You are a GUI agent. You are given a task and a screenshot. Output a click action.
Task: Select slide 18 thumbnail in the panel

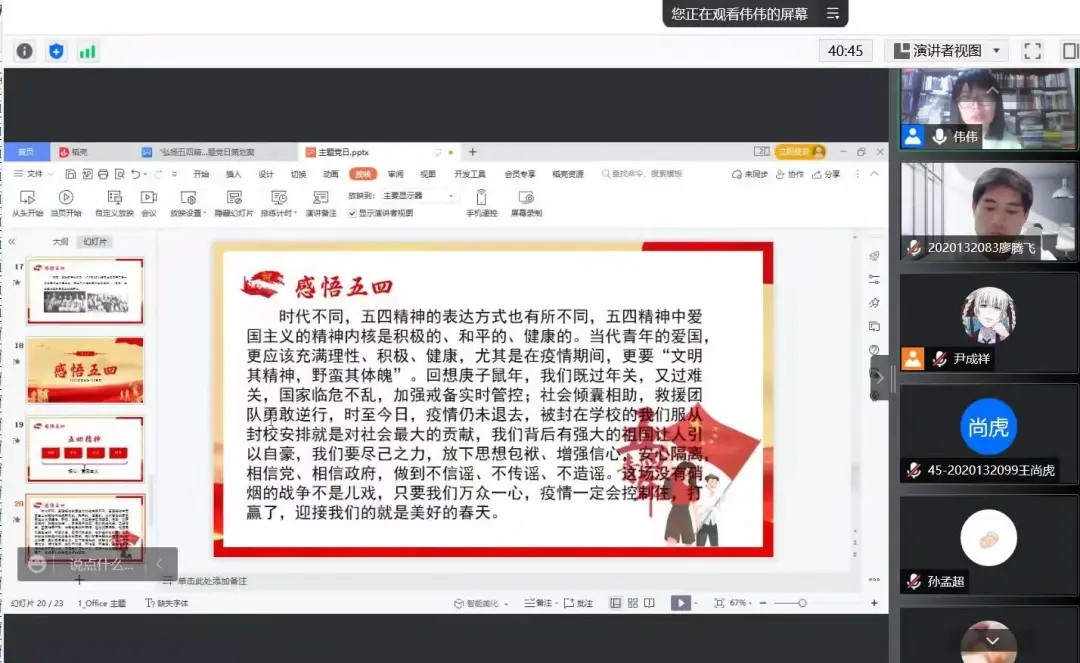[85, 370]
